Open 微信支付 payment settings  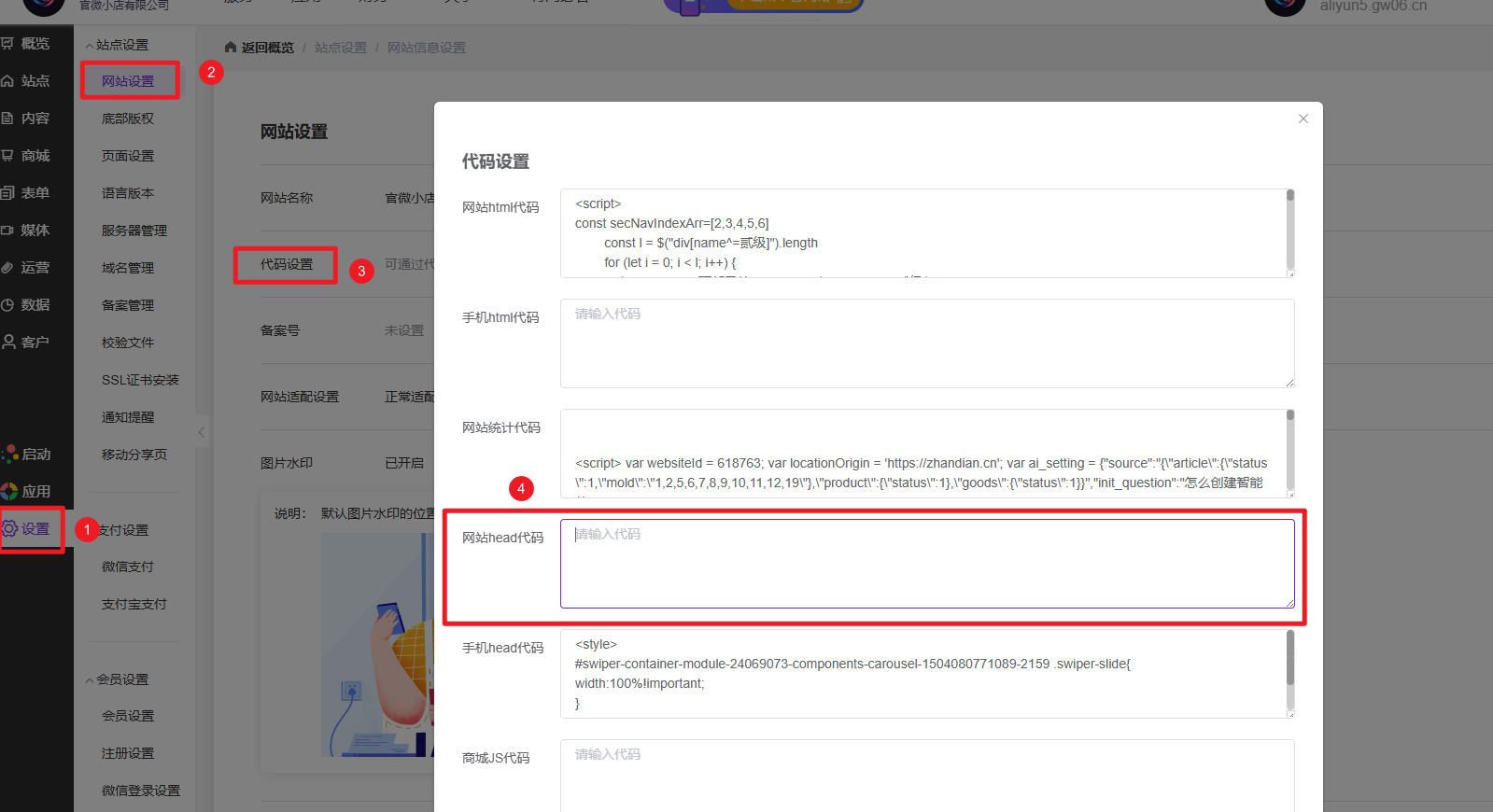[x=128, y=567]
